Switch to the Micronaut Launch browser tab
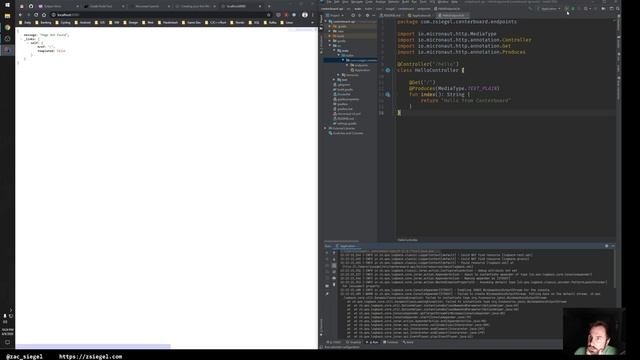 (x=149, y=6)
